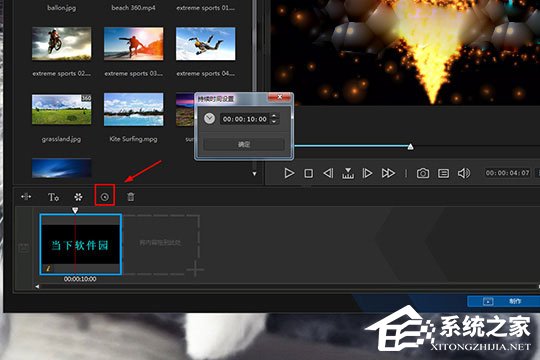540x360 pixels.
Task: Click the move/arrange arrows tool icon
Action: pyautogui.click(x=26, y=197)
